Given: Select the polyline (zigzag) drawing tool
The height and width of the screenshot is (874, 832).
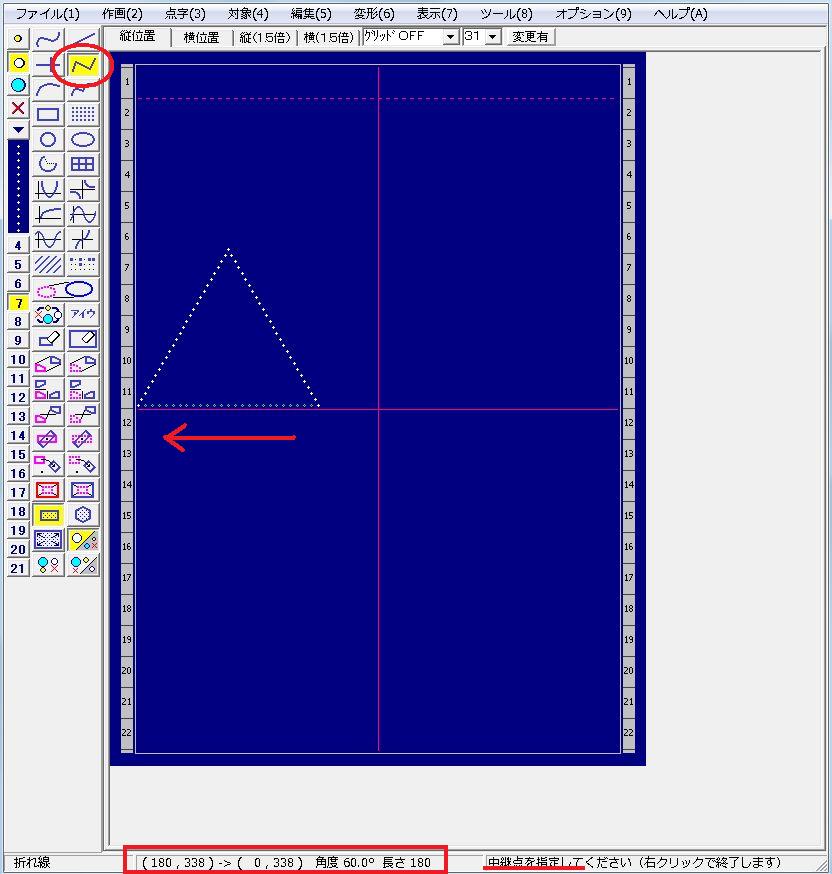Looking at the screenshot, I should (83, 64).
